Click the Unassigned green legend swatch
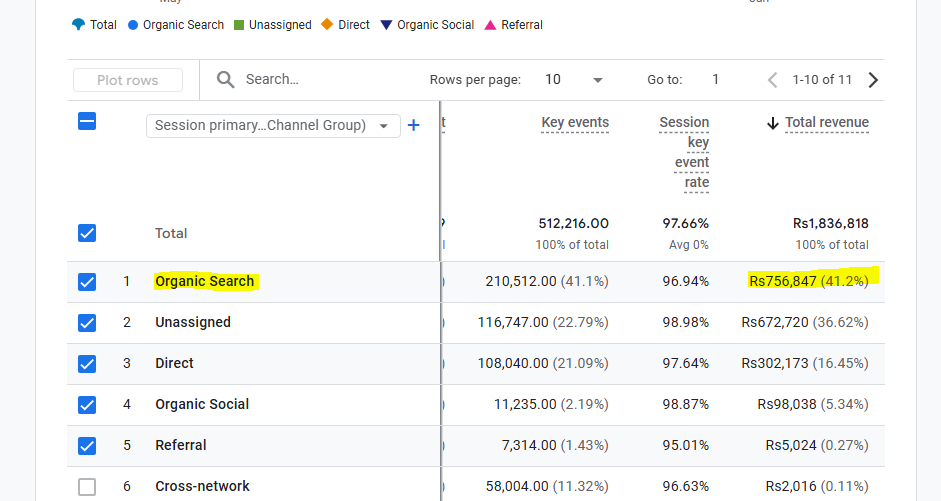The width and height of the screenshot is (941, 501). (x=239, y=25)
